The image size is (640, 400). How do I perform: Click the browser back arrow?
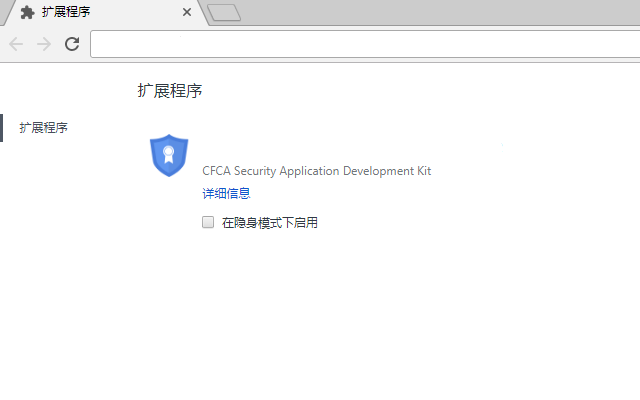16,44
